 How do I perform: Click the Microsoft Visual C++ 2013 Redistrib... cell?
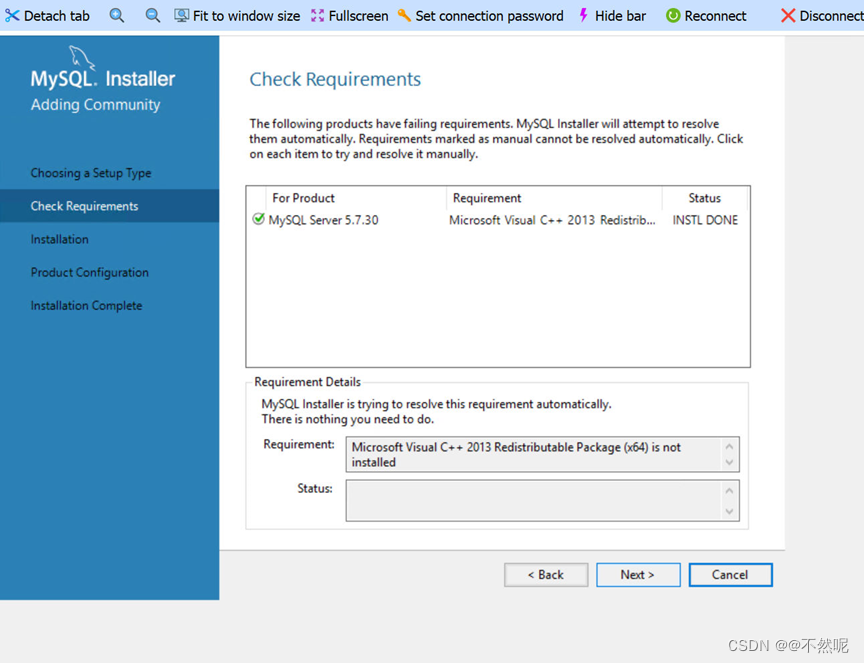point(552,220)
